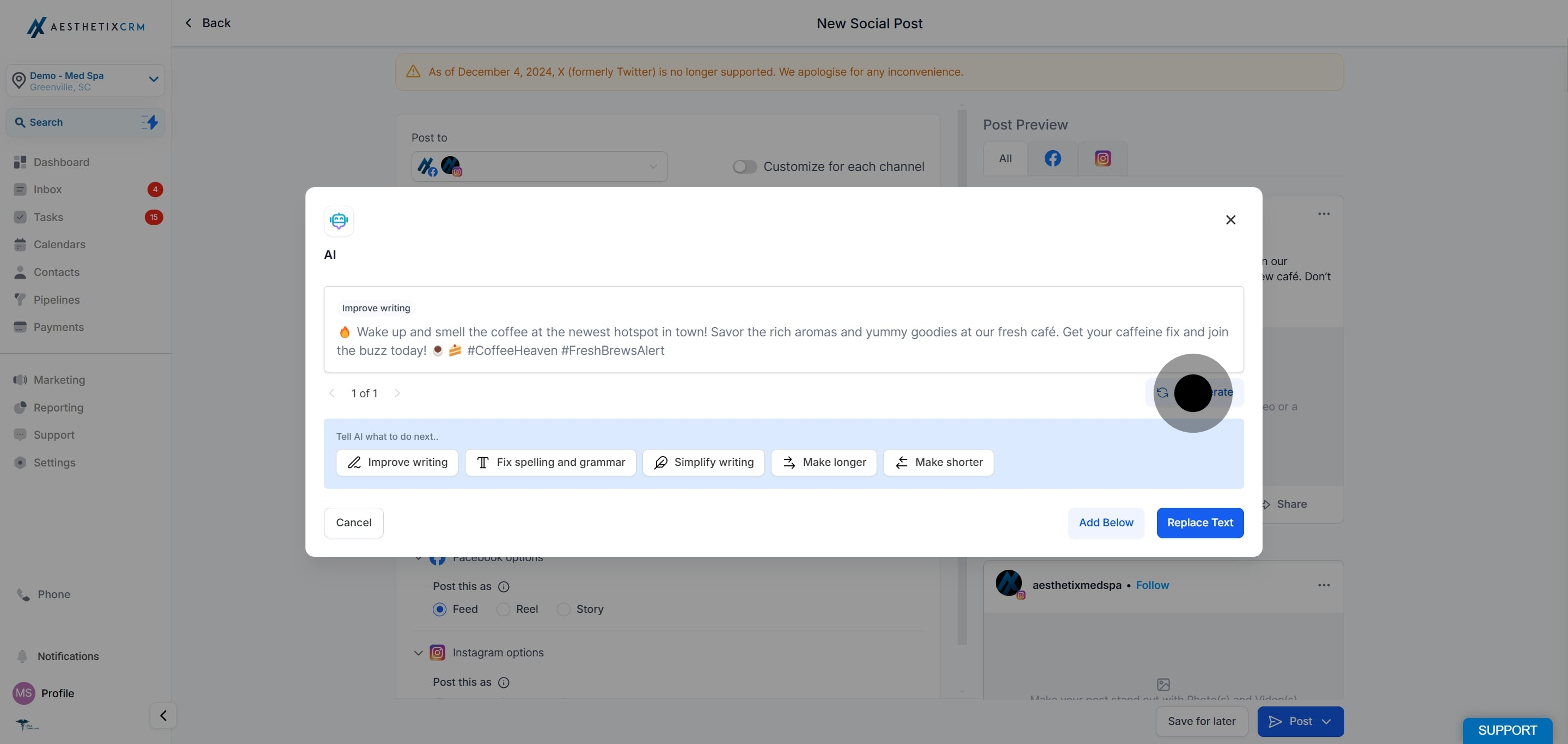Open Instagram post options ellipsis menu
Image resolution: width=1568 pixels, height=744 pixels.
[x=1324, y=585]
